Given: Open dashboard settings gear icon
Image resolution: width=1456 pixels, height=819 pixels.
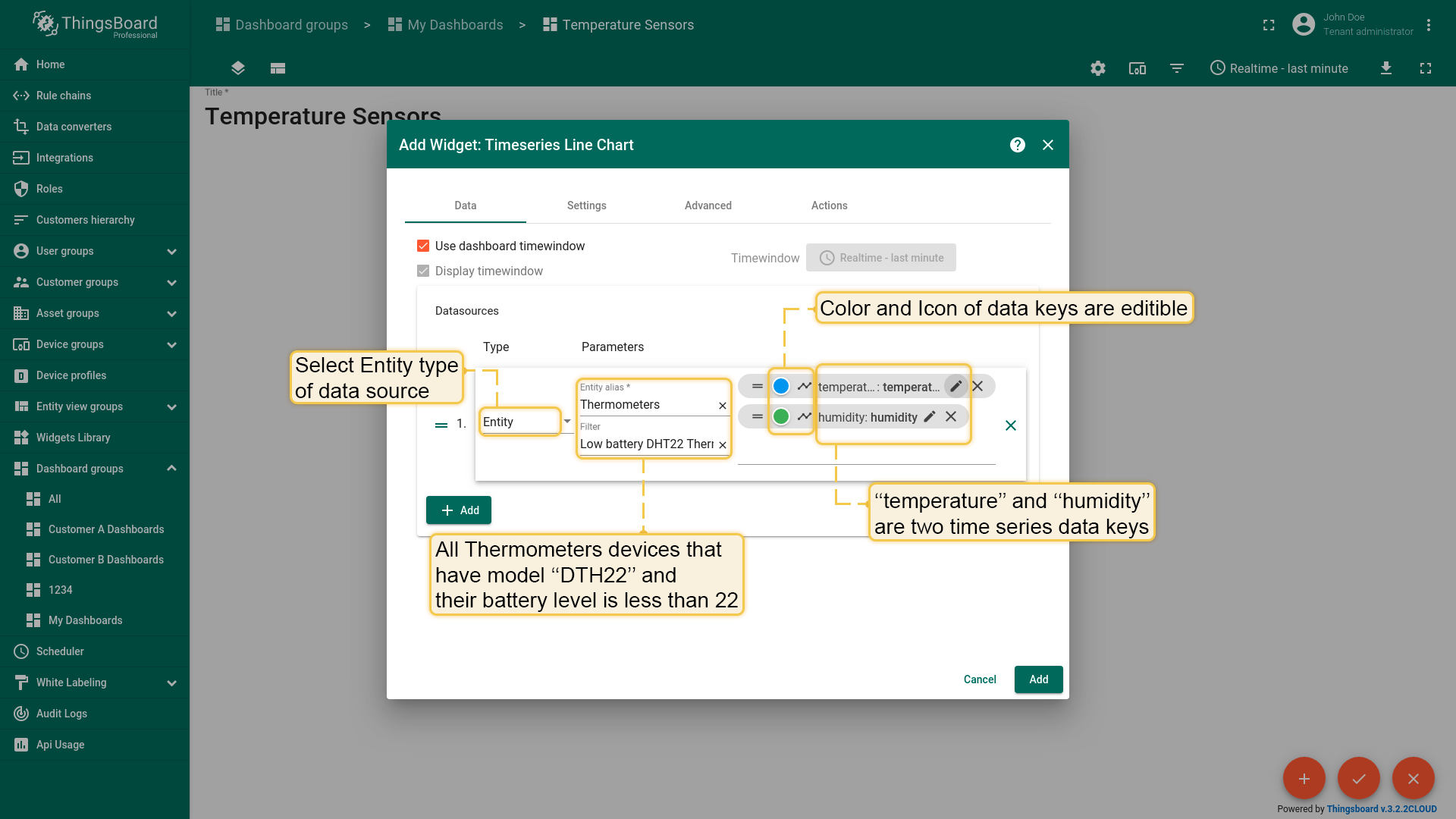Looking at the screenshot, I should point(1098,68).
